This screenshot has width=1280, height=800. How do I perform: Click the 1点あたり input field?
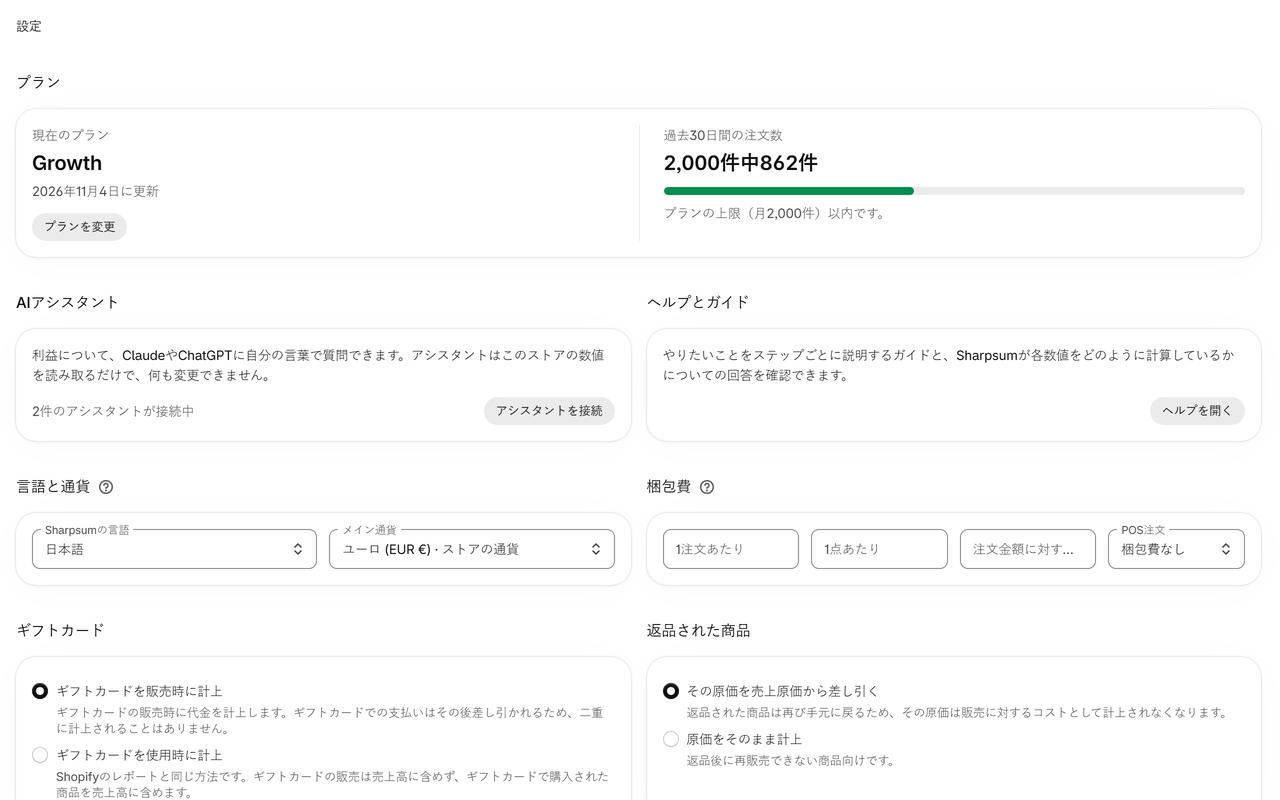coord(879,549)
